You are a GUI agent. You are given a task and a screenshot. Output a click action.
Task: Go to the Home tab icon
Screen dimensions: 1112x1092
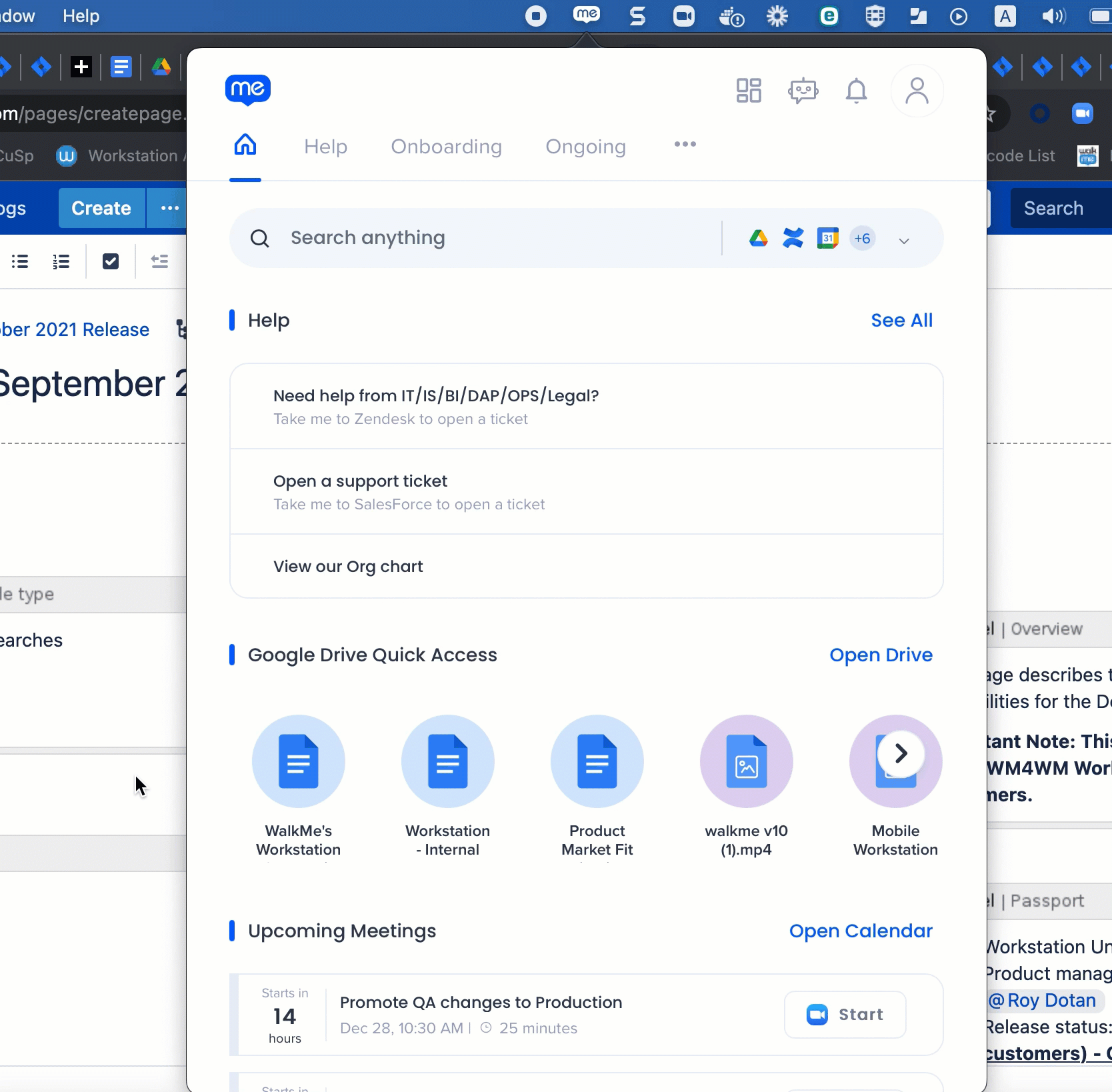pyautogui.click(x=245, y=145)
